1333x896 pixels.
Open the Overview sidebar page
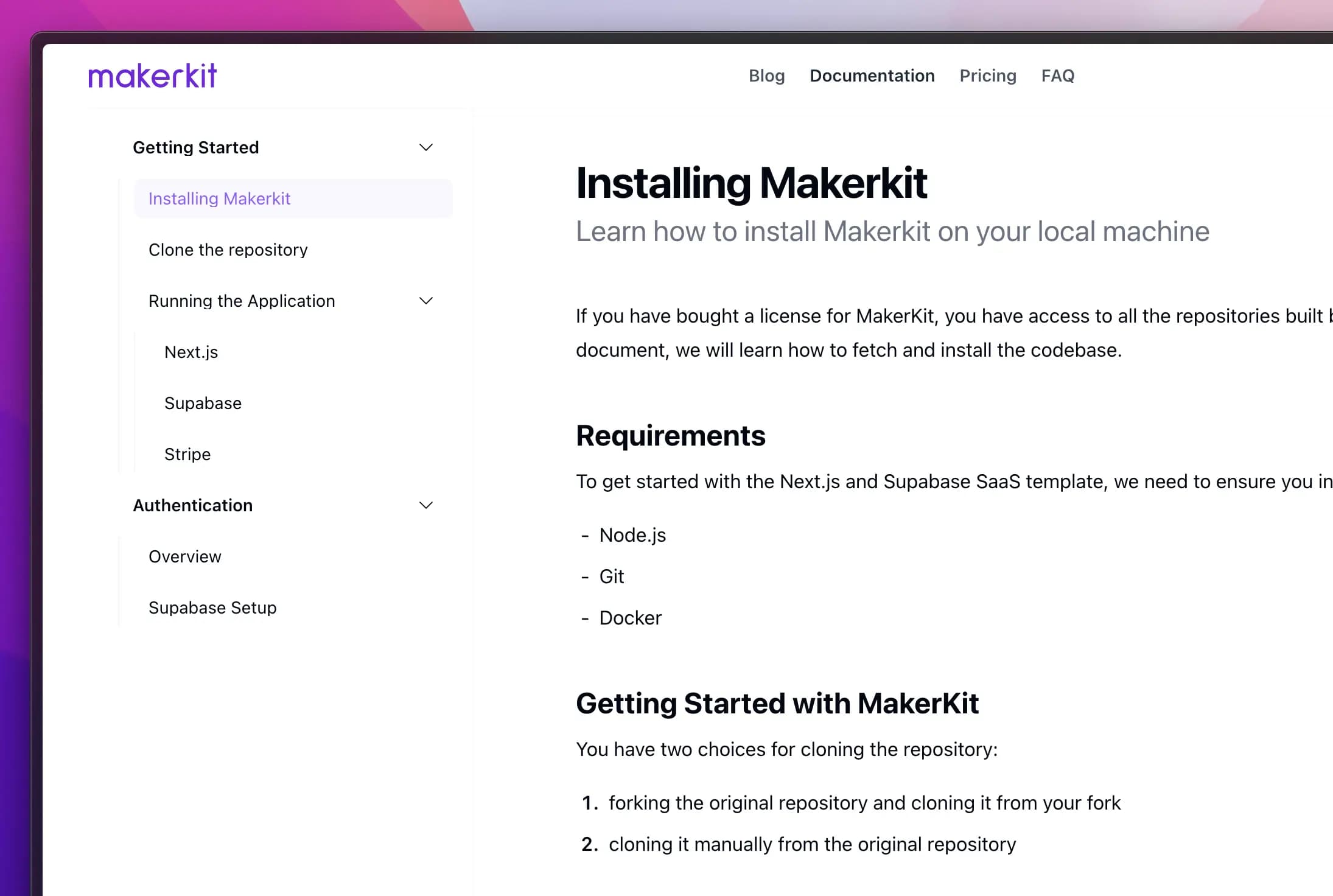click(x=185, y=556)
